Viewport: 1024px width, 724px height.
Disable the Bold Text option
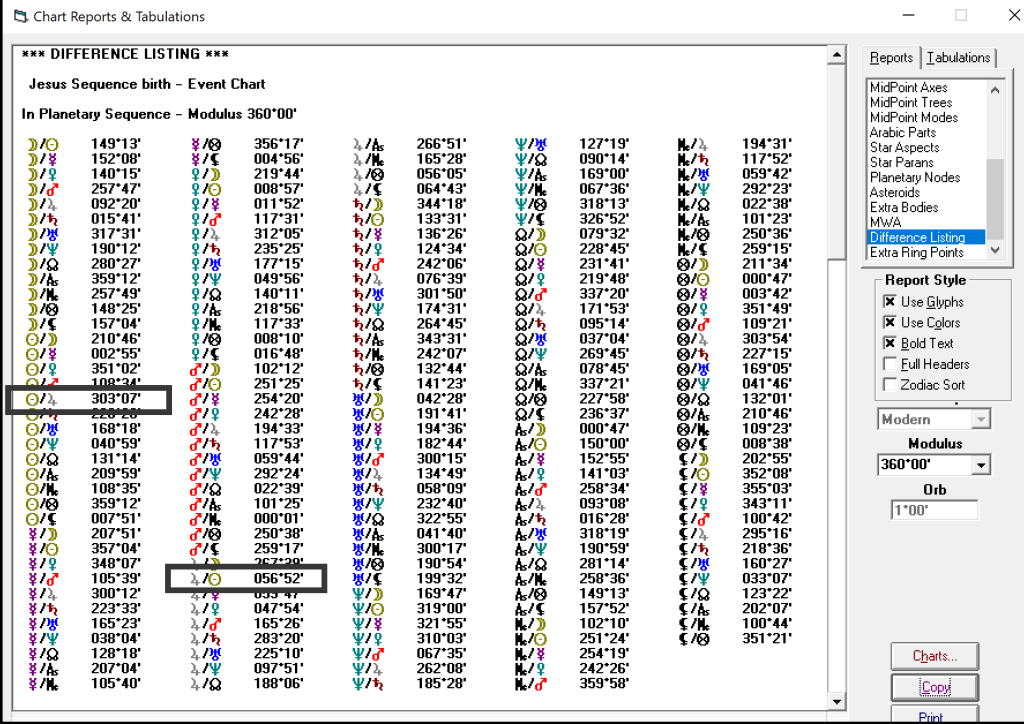pos(890,344)
